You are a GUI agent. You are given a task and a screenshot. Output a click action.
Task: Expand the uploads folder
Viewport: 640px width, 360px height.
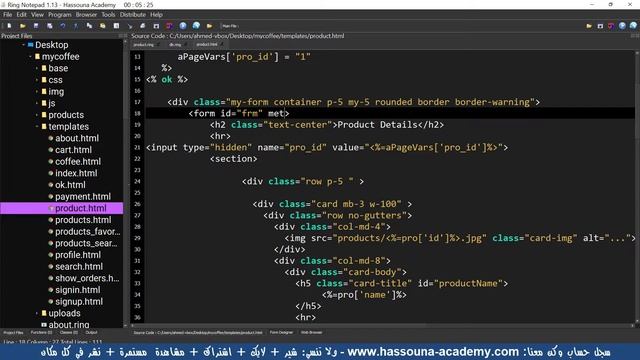(37, 313)
